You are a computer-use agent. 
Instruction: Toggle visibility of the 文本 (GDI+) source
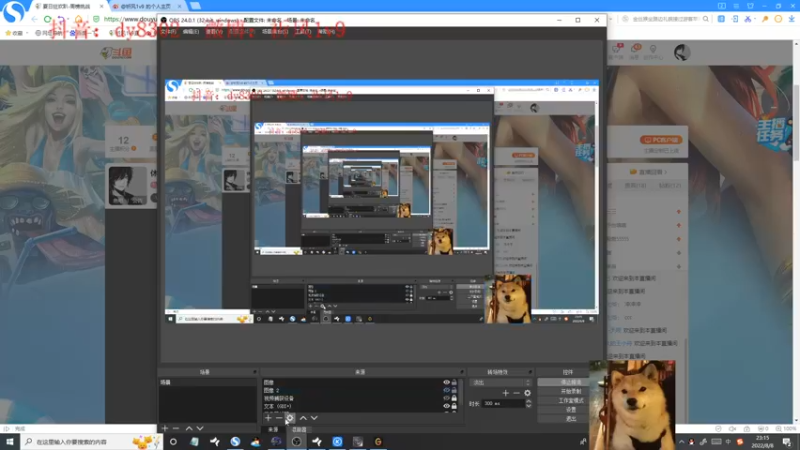click(x=446, y=406)
